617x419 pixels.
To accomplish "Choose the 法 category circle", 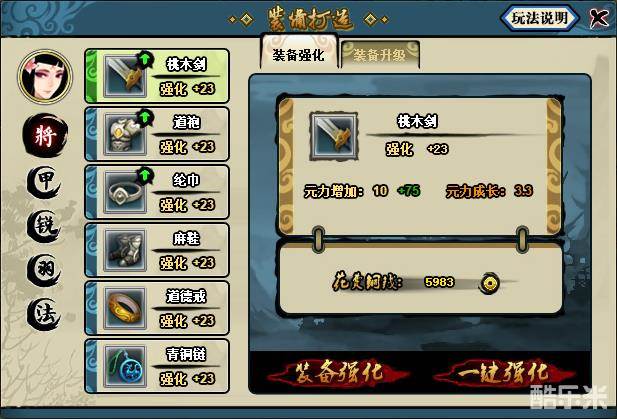I will pyautogui.click(x=44, y=314).
